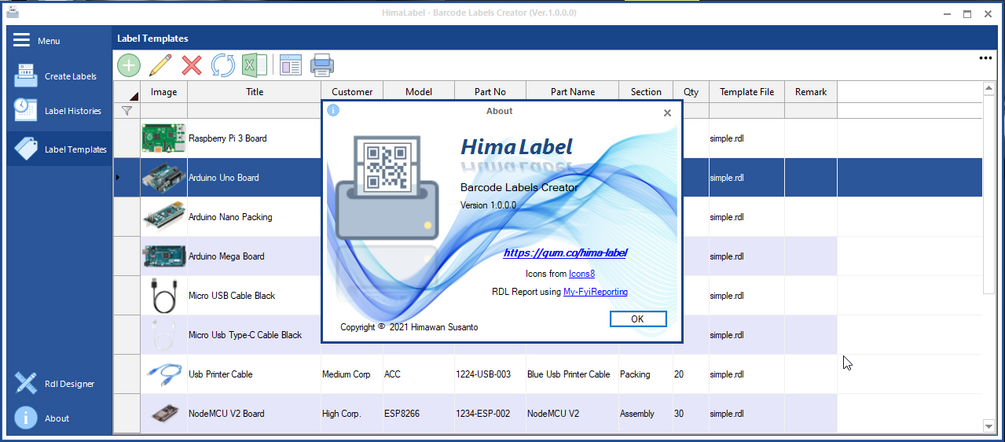Open the My-FyiReporting link
The image size is (1005, 442).
[x=595, y=292]
